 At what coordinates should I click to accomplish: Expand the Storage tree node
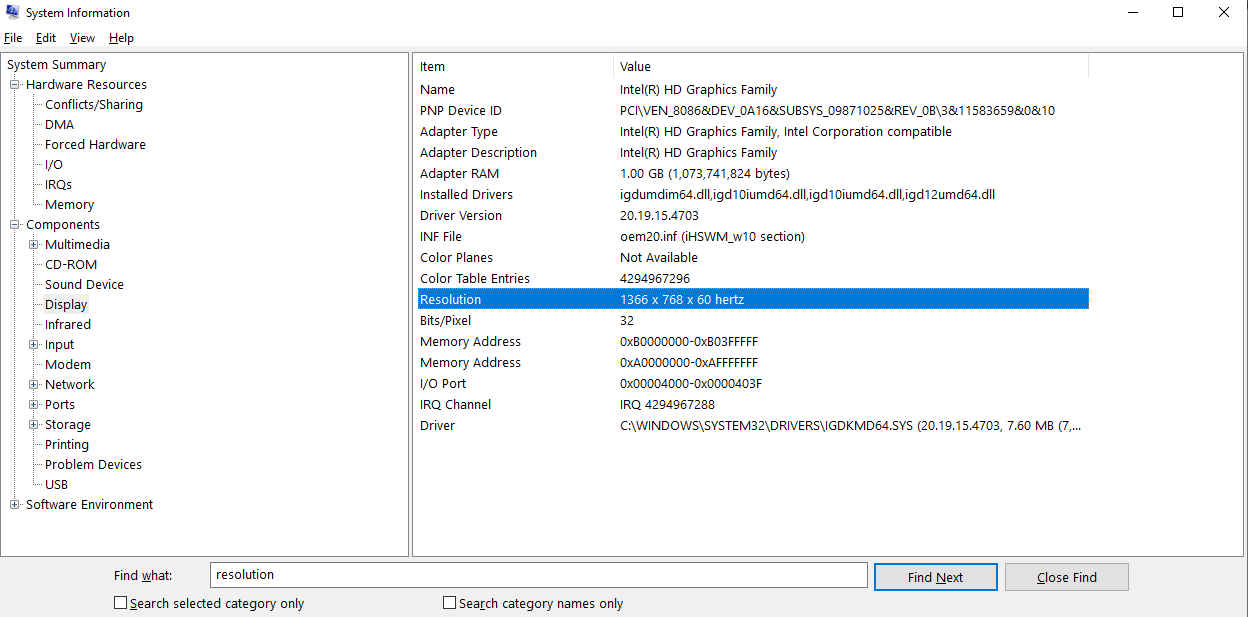click(x=34, y=425)
